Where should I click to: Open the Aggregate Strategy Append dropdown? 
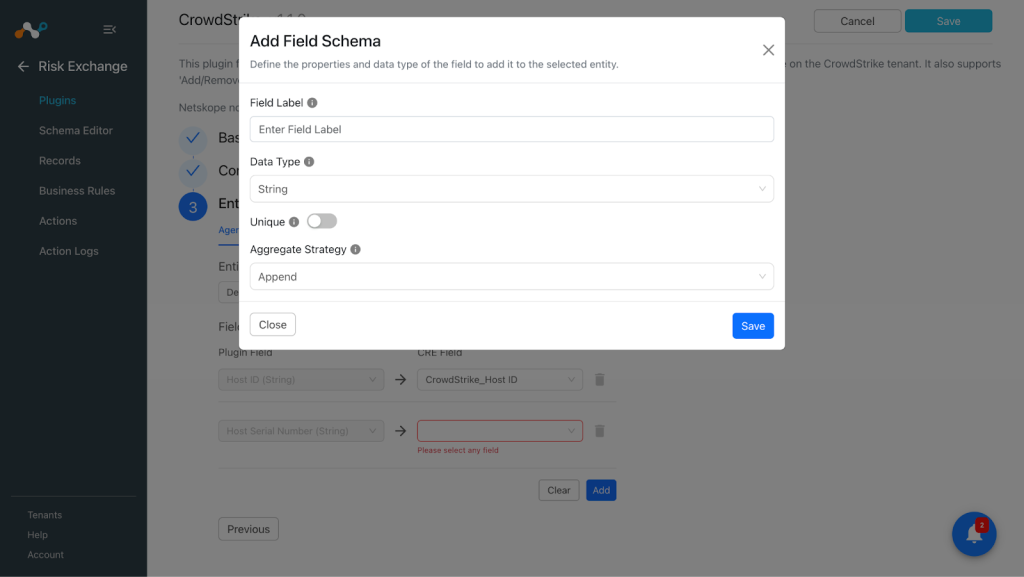[511, 277]
